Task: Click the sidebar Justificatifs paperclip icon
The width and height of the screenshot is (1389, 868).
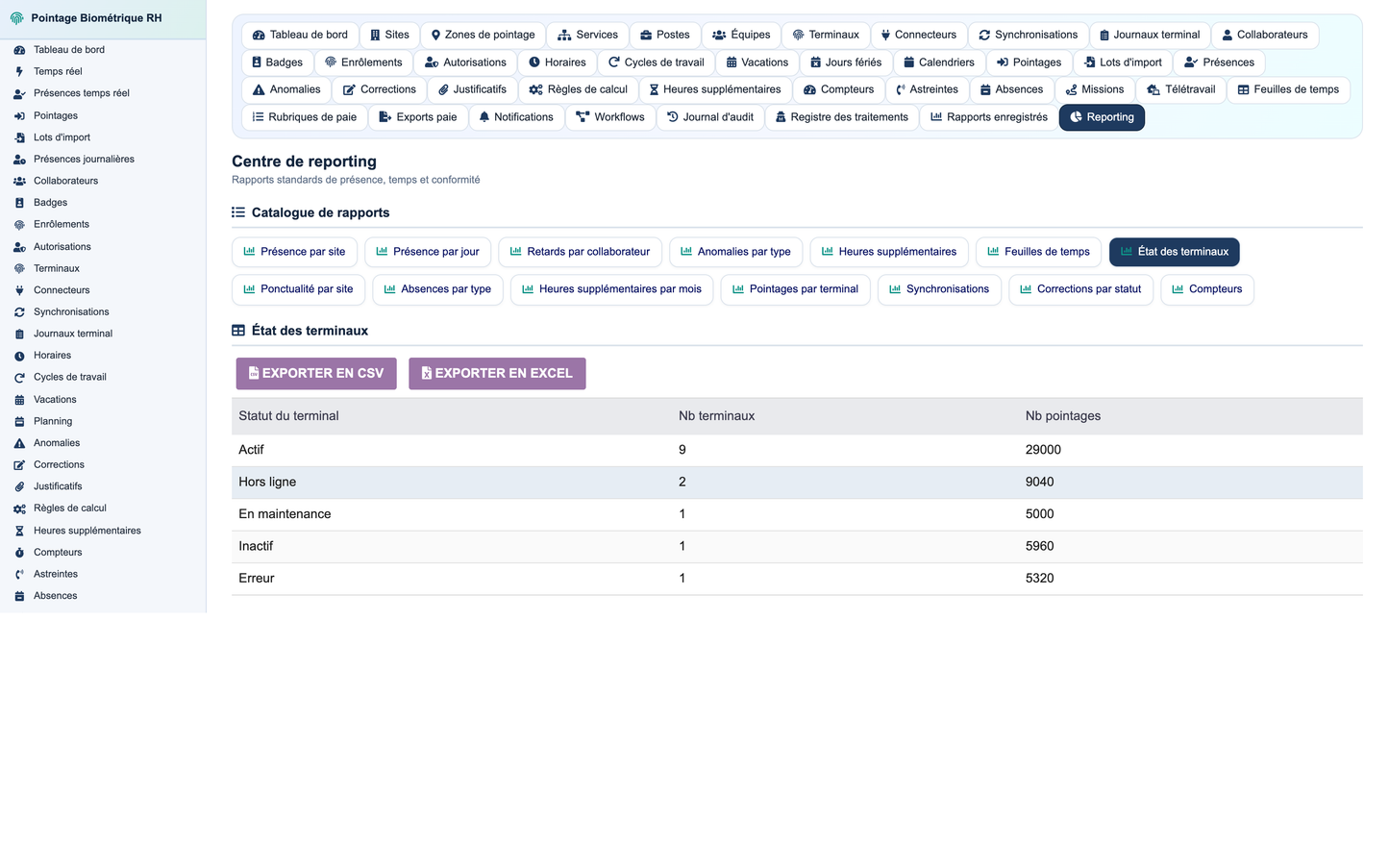Action: pyautogui.click(x=19, y=486)
